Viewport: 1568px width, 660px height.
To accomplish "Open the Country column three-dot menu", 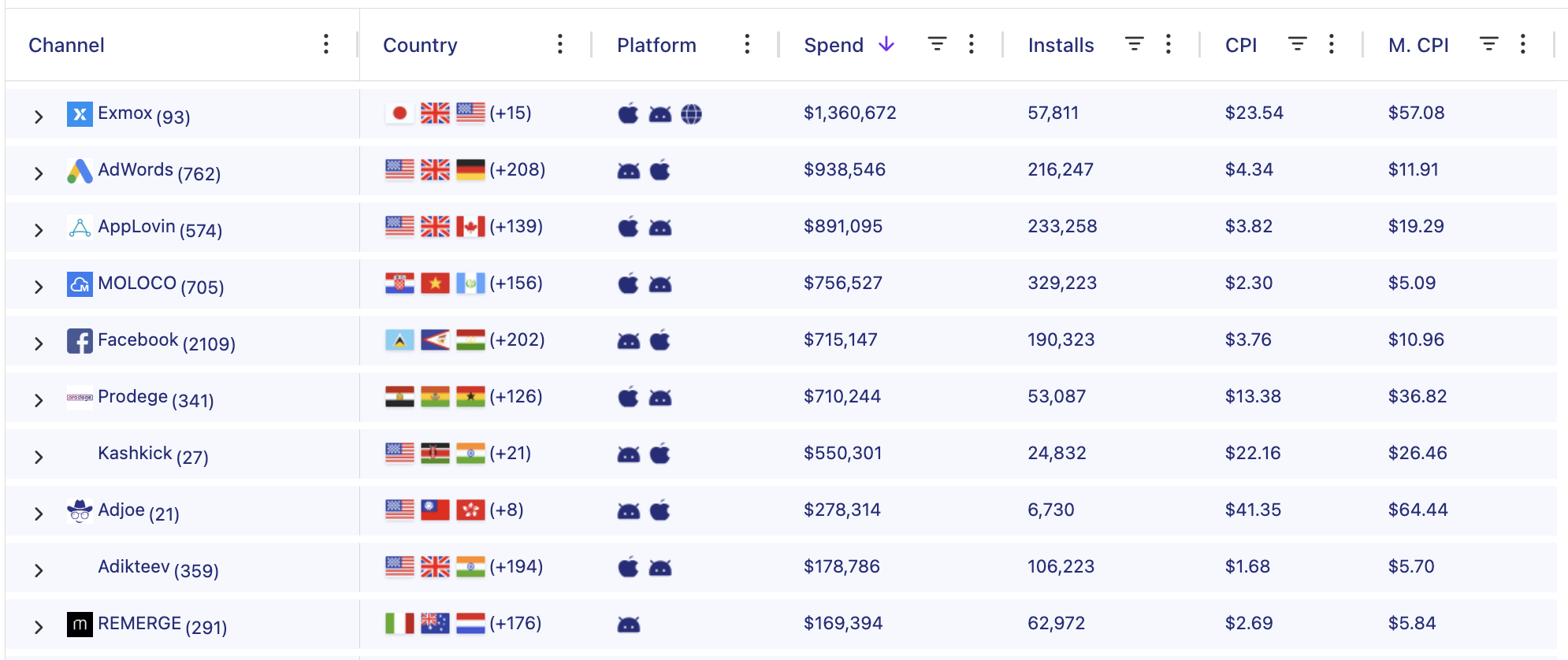I will tap(559, 44).
